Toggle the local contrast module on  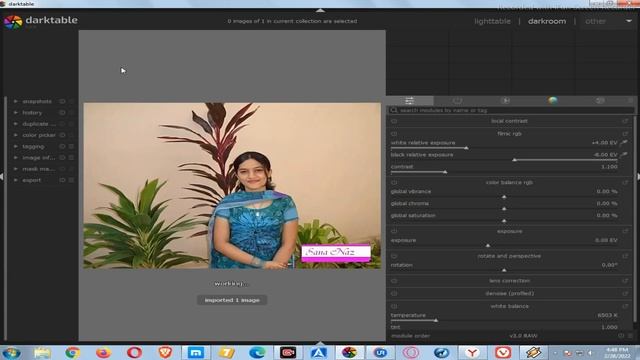394,121
